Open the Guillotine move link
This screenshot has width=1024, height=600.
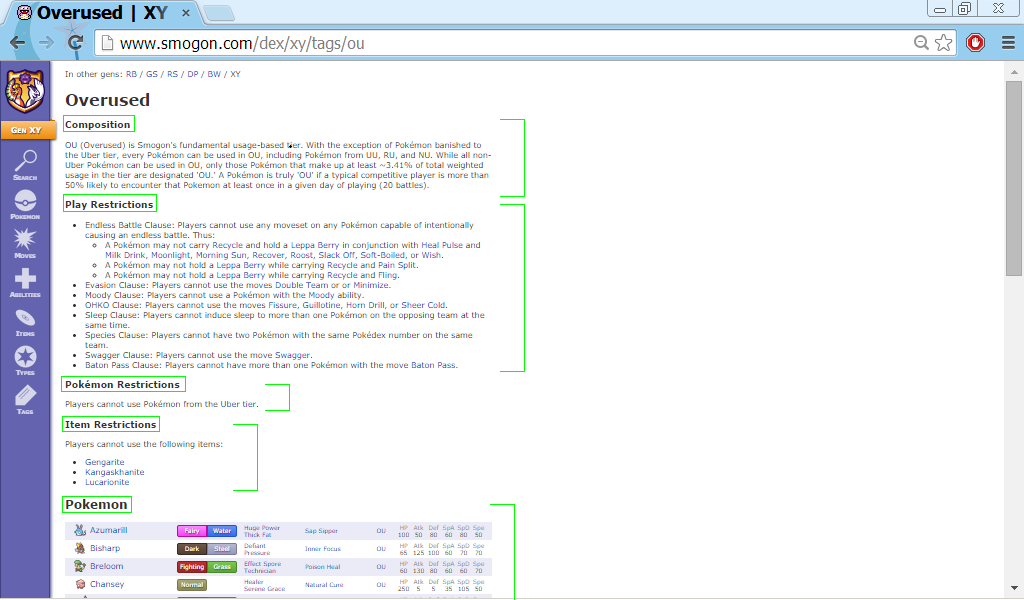click(x=321, y=306)
